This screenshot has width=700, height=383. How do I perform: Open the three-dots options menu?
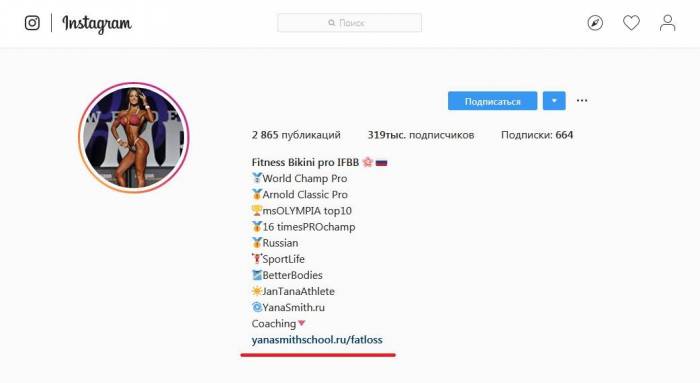coord(582,100)
